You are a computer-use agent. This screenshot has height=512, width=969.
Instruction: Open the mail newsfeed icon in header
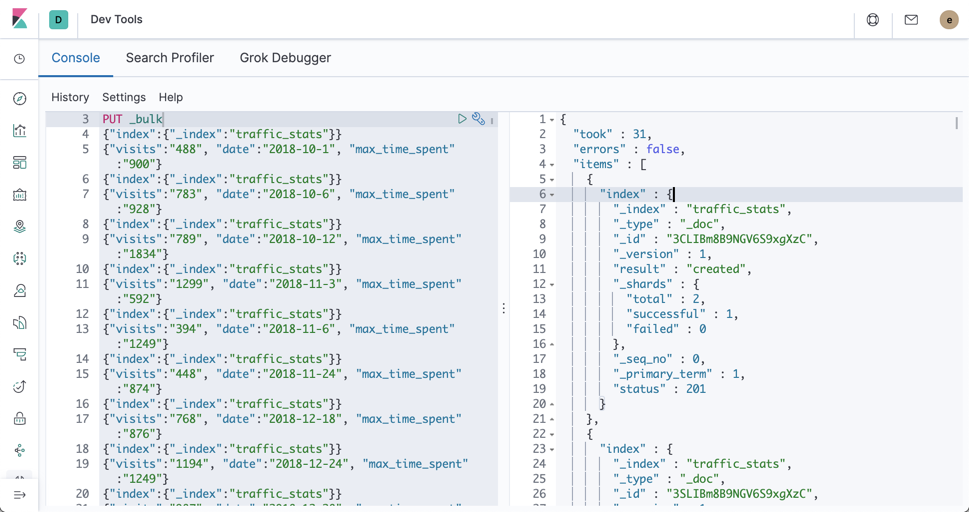[x=911, y=20]
